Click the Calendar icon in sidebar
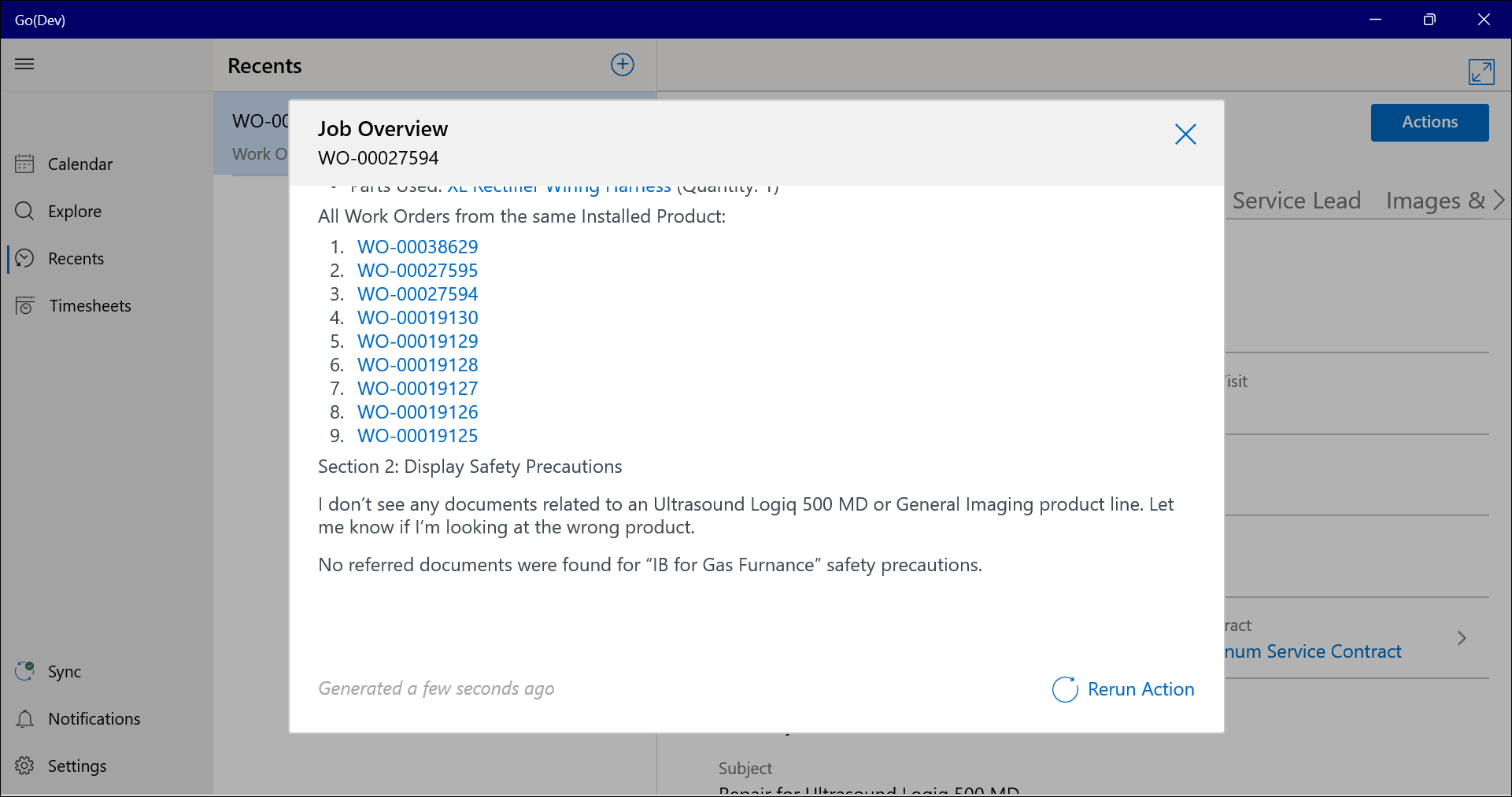Image resolution: width=1512 pixels, height=797 pixels. point(24,164)
